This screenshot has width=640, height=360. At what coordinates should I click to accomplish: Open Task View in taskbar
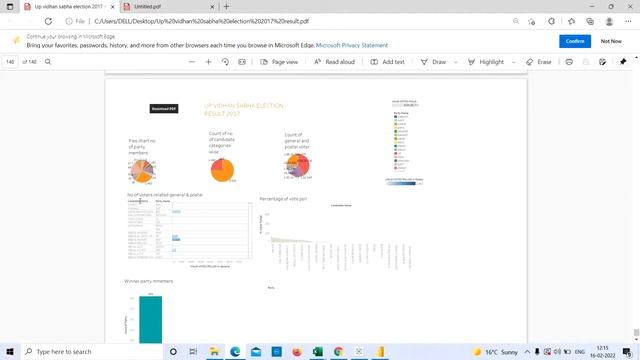(193, 351)
